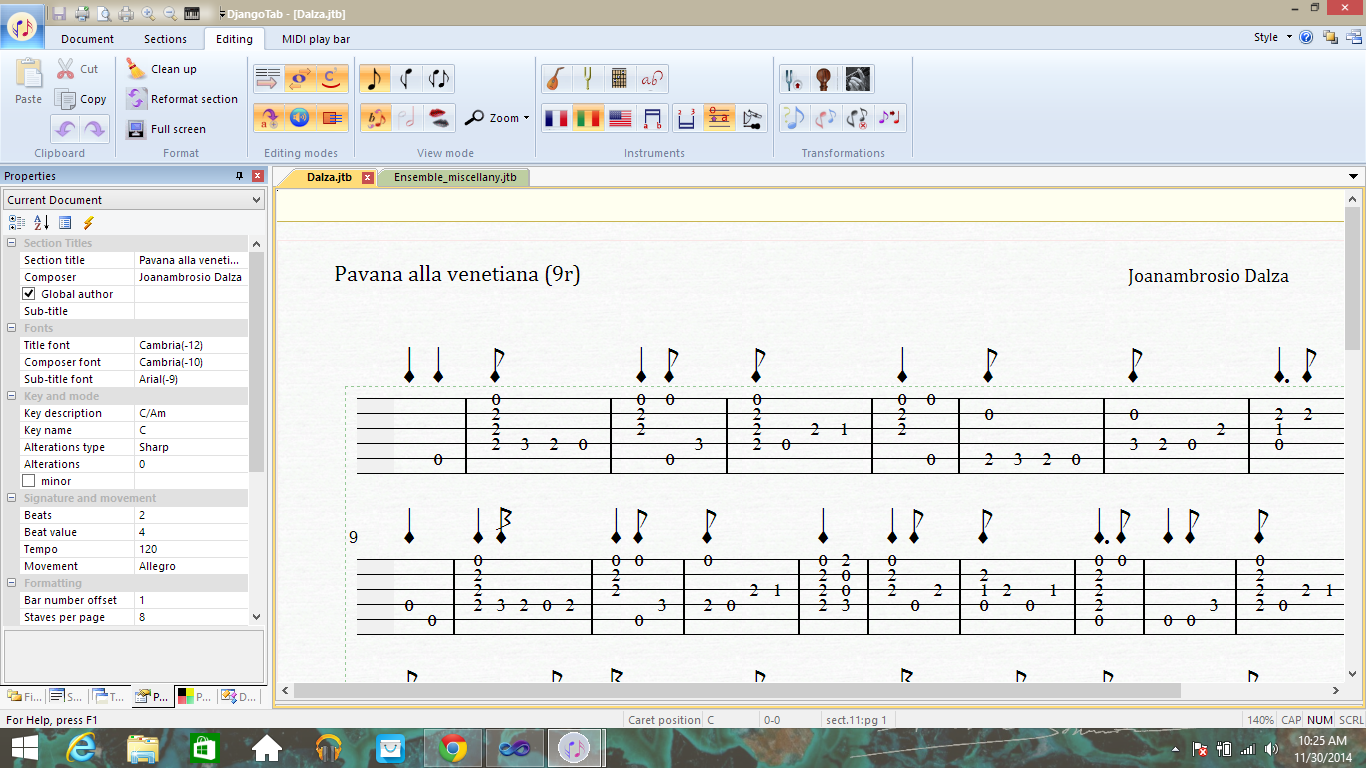Click the Clean up broom icon

pos(136,69)
